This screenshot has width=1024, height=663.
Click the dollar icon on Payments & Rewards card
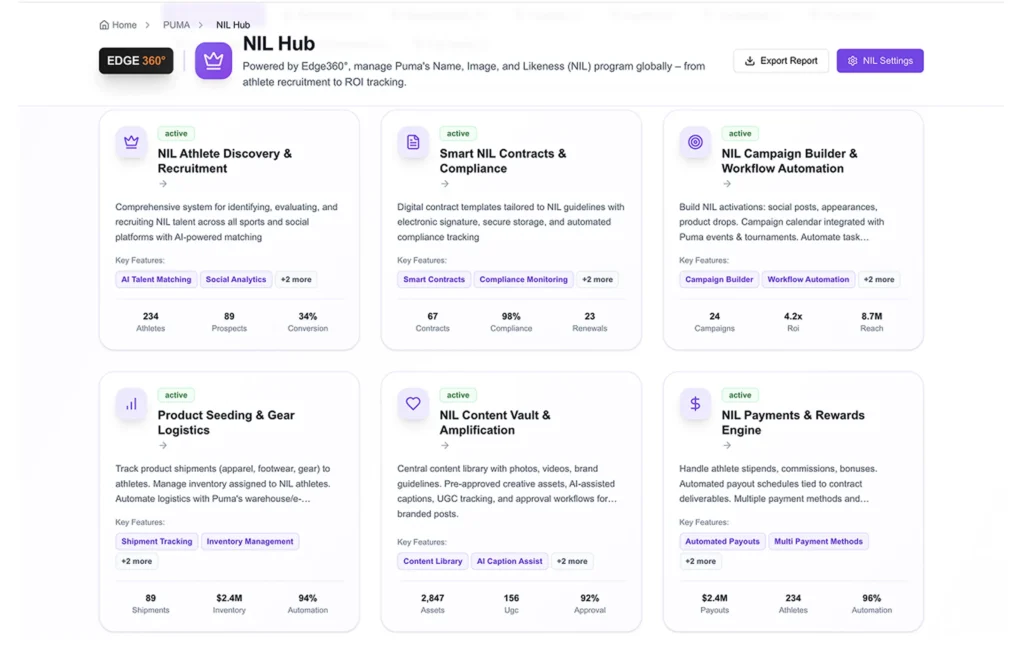tap(695, 404)
